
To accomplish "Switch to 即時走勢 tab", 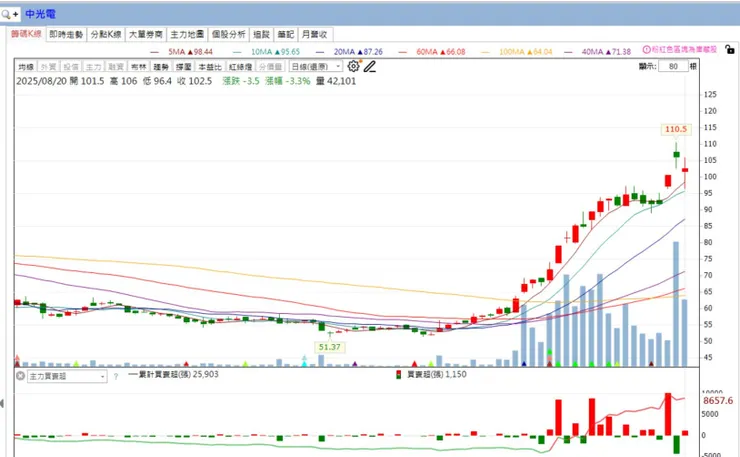I will pos(66,34).
